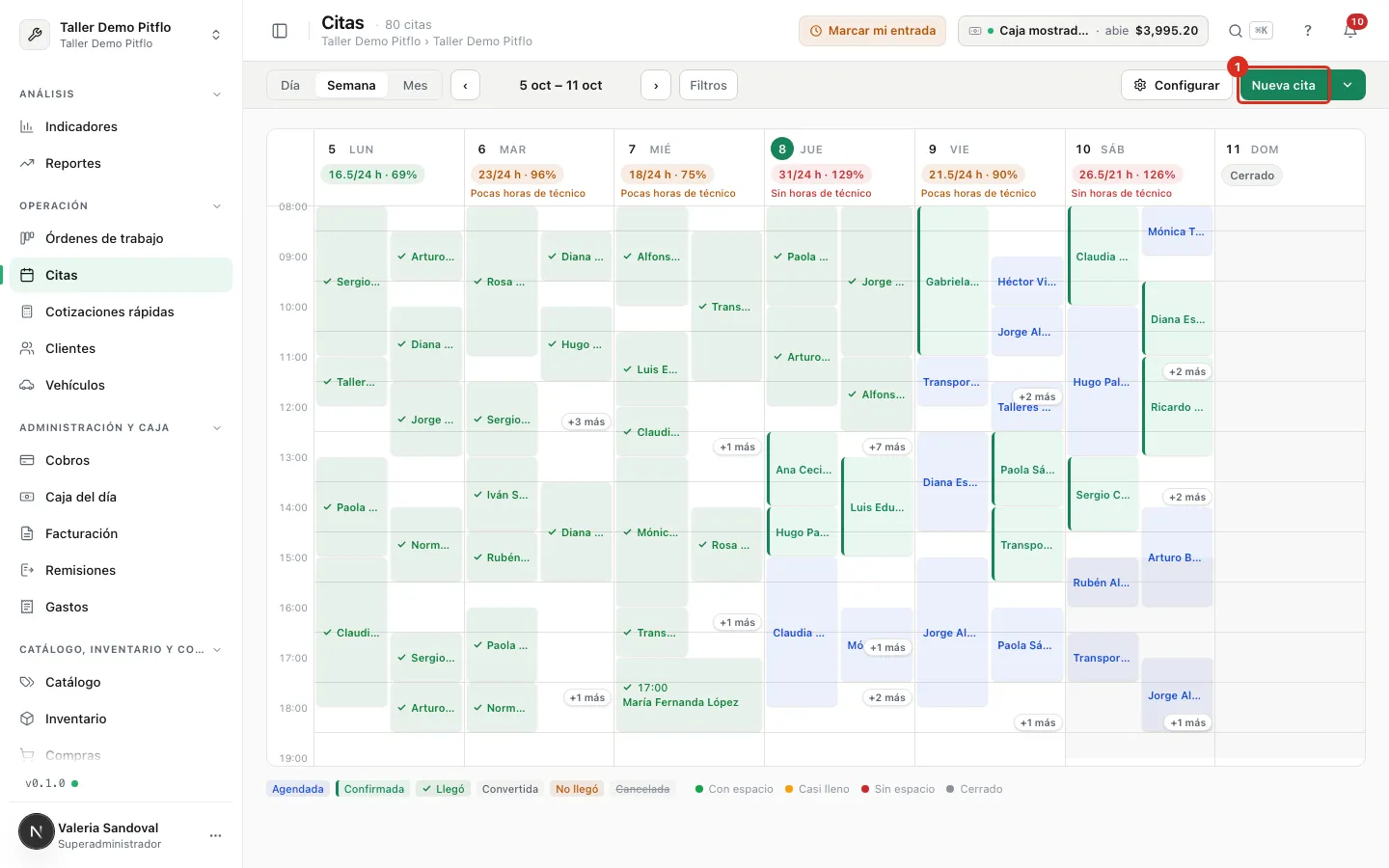
Task: Open user options three-dot menu
Action: click(216, 835)
